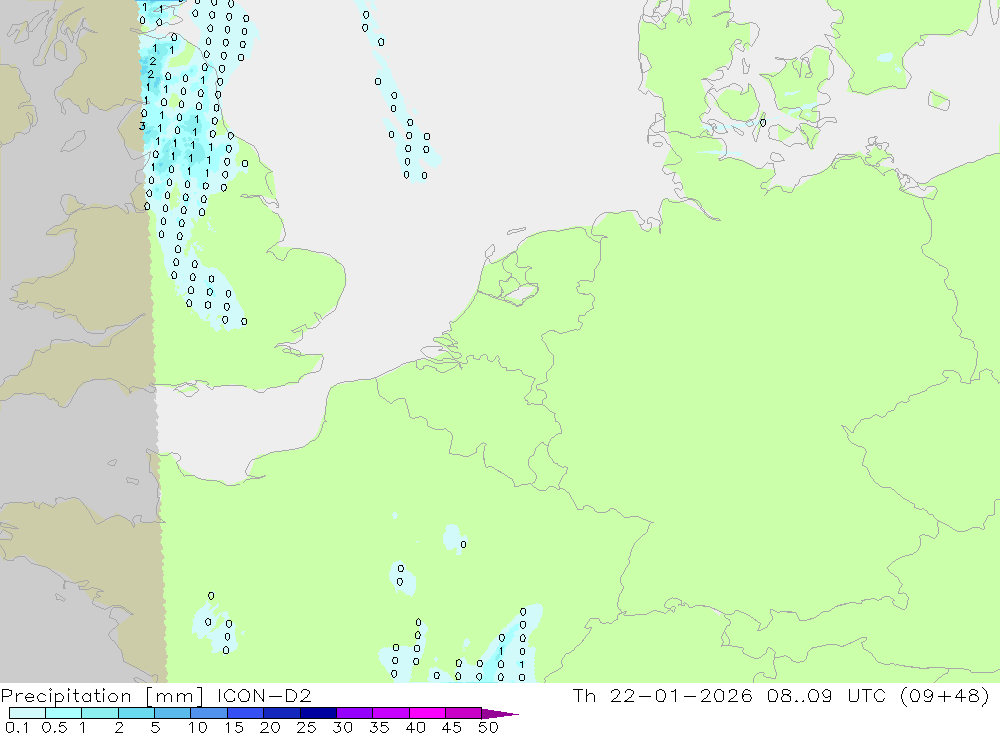Image resolution: width=1000 pixels, height=733 pixels.
Task: Select the '08..09 UTC' time text
Action: [827, 695]
